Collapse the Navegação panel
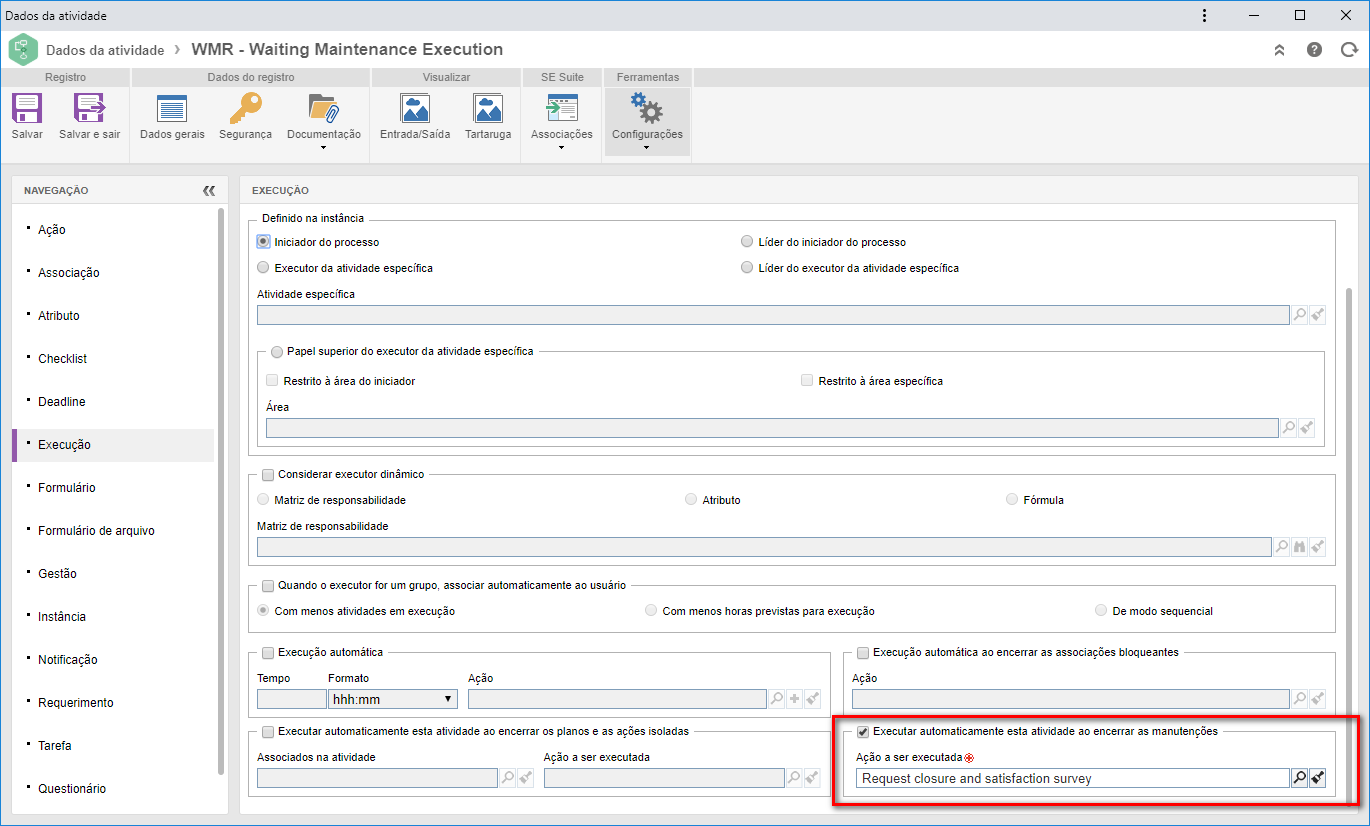Screen dimensions: 1370x826 click(x=208, y=190)
